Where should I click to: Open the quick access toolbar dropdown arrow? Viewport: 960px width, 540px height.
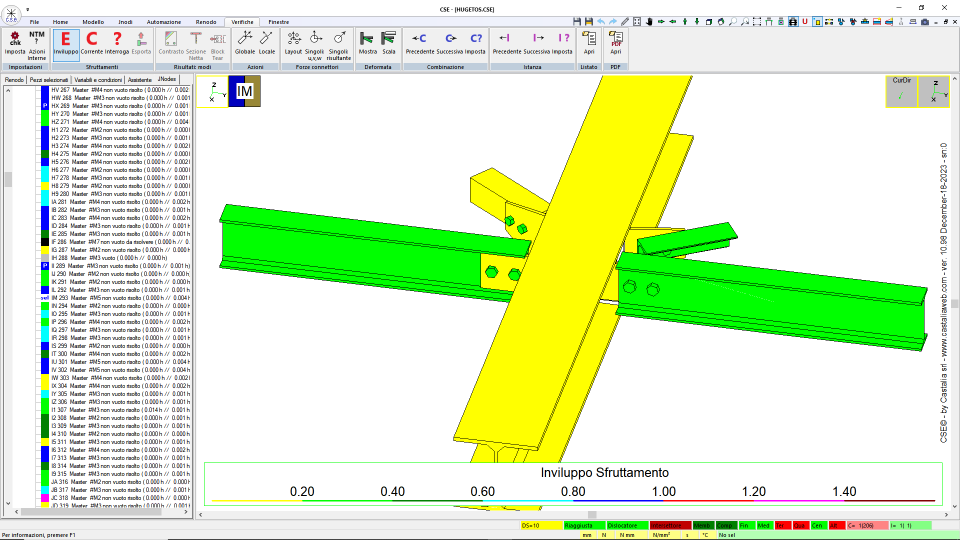click(x=28, y=10)
